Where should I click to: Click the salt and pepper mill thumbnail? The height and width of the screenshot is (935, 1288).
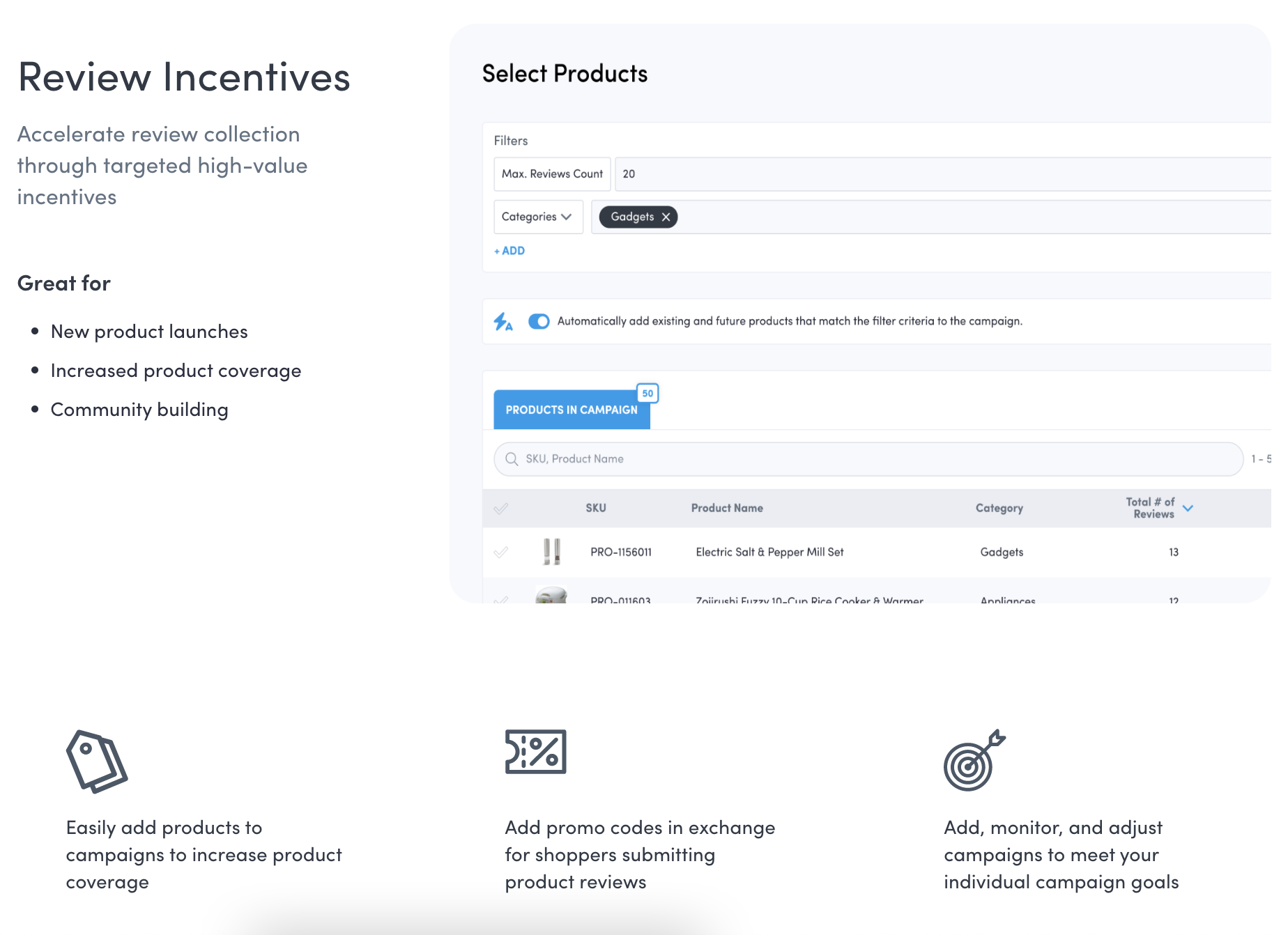tap(551, 552)
